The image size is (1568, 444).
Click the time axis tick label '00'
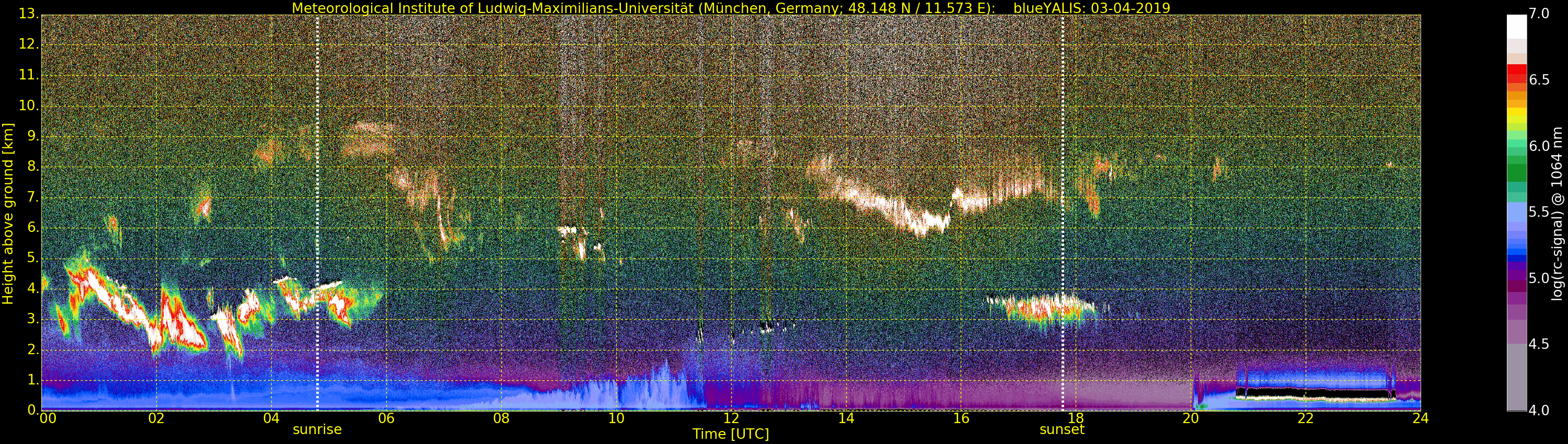pyautogui.click(x=48, y=418)
